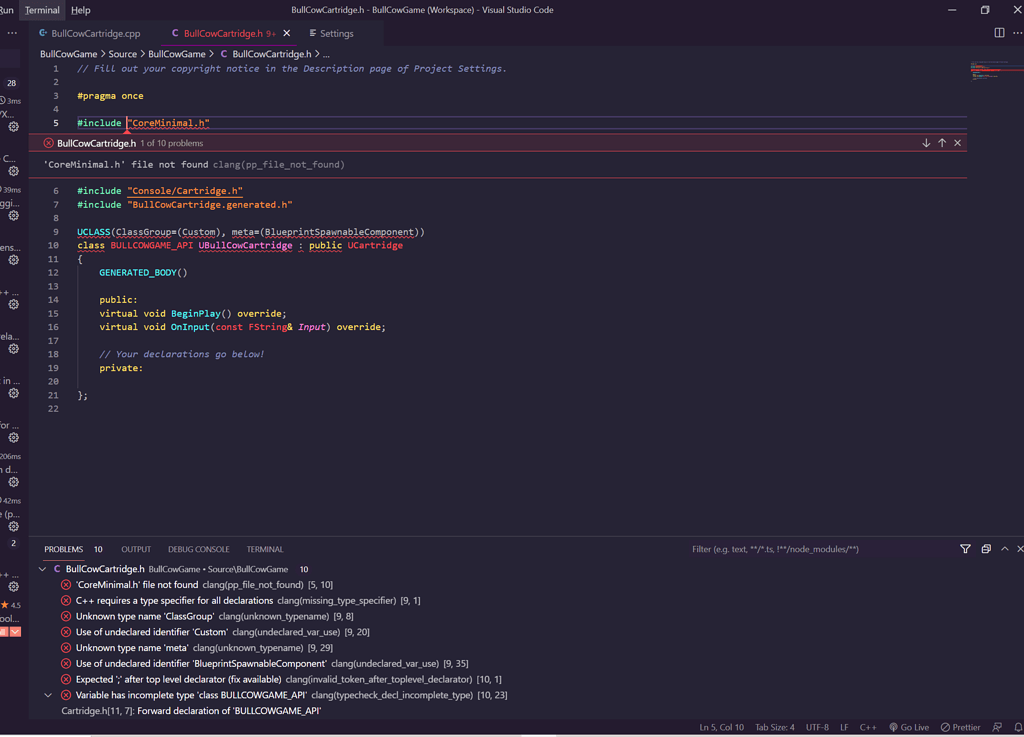Image resolution: width=1024 pixels, height=737 pixels.
Task: Select C++ language mode in status bar
Action: pyautogui.click(x=868, y=727)
